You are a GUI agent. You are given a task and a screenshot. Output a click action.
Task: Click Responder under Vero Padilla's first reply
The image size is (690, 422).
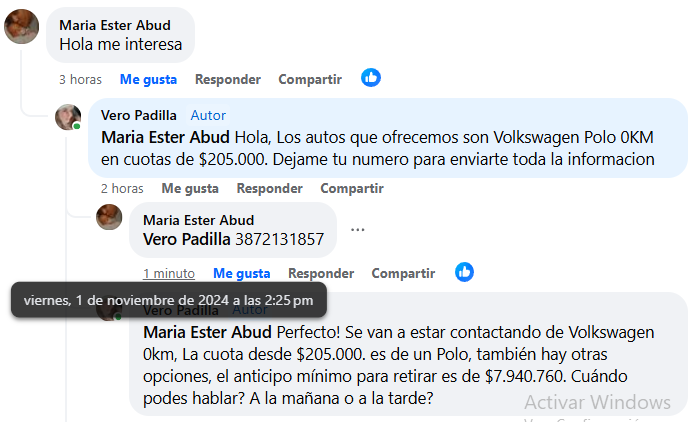[269, 188]
